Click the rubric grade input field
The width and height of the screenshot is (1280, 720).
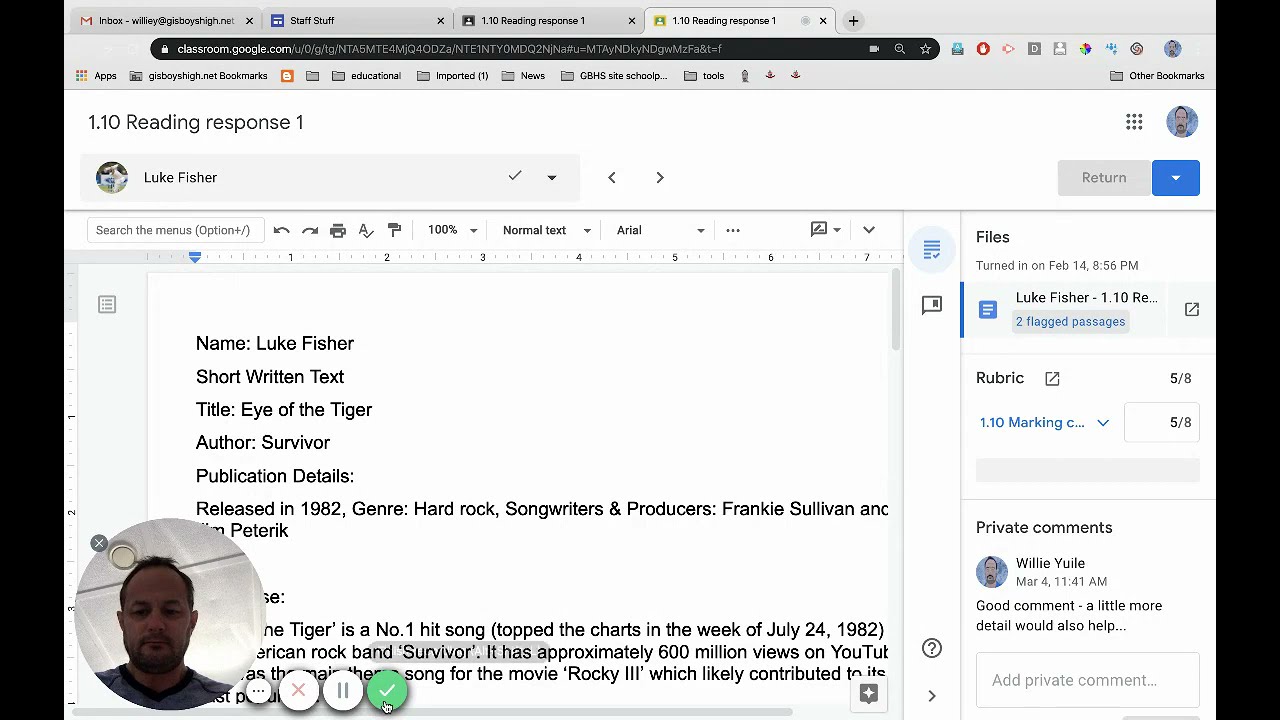click(x=1161, y=423)
